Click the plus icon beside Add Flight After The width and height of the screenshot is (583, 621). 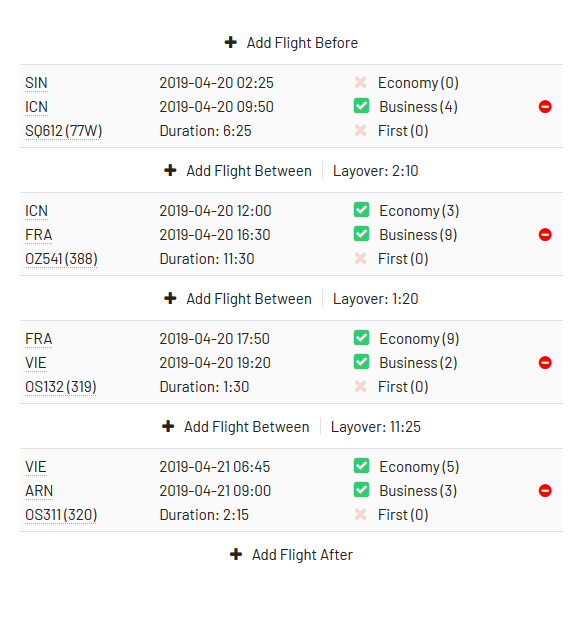[x=236, y=554]
